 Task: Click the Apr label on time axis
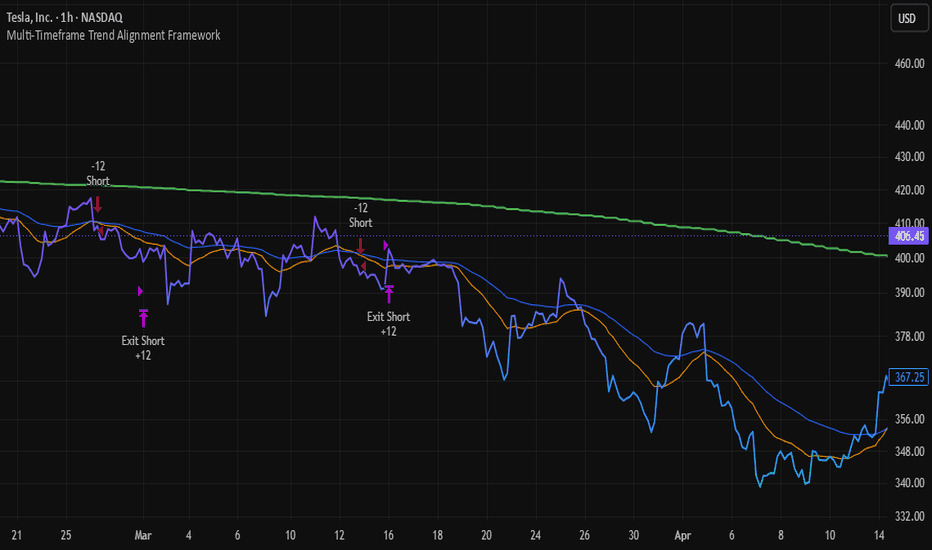682,535
